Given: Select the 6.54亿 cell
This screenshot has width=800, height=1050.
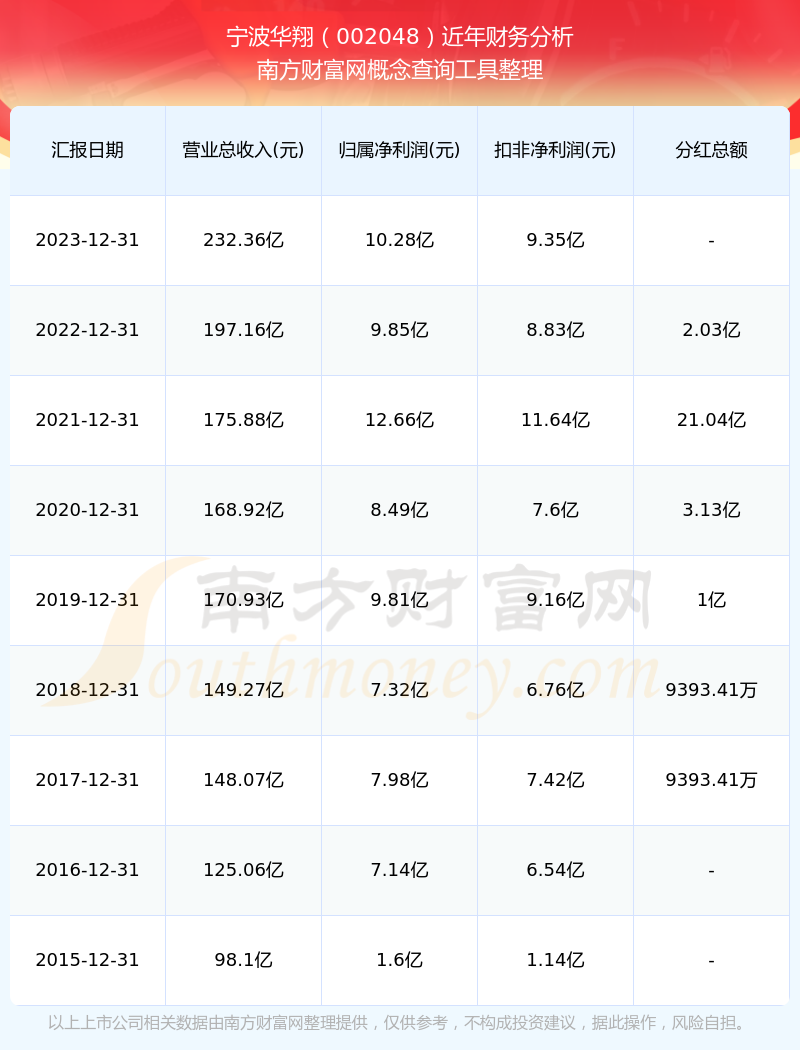Looking at the screenshot, I should tap(556, 871).
